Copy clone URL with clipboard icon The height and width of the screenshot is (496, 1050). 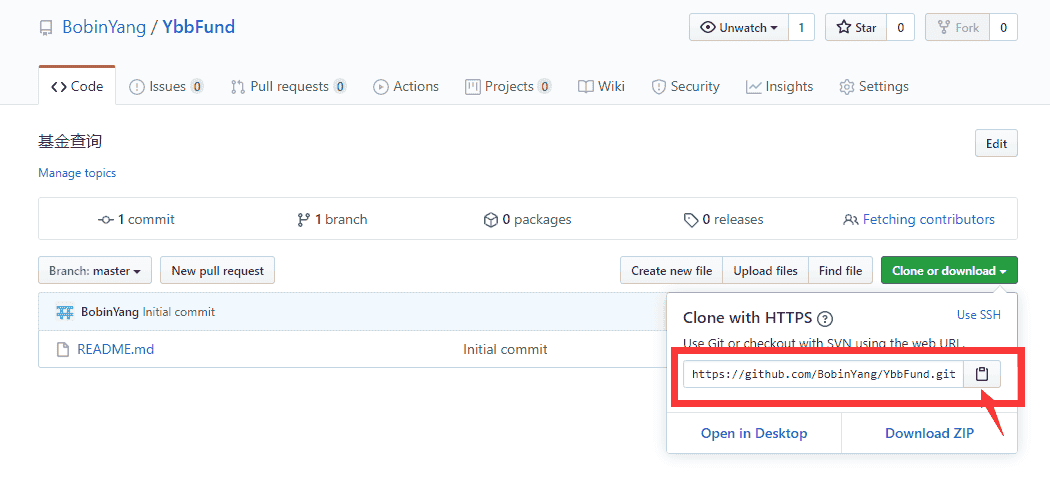point(982,374)
